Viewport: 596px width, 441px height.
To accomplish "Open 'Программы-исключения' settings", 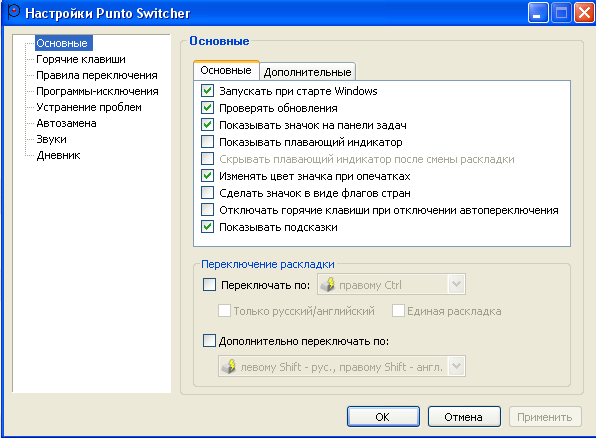I will (x=97, y=91).
